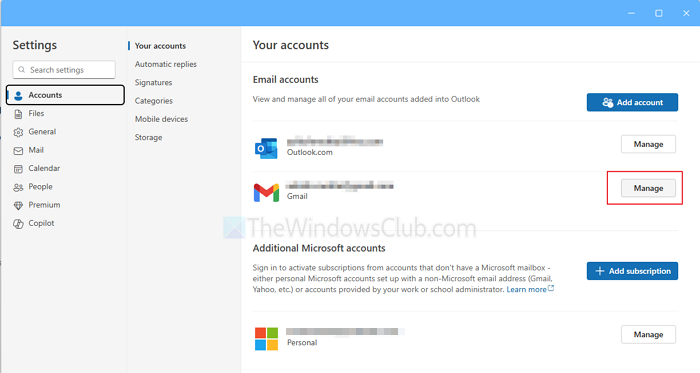
Task: Click the Add subscription button
Action: 632,271
